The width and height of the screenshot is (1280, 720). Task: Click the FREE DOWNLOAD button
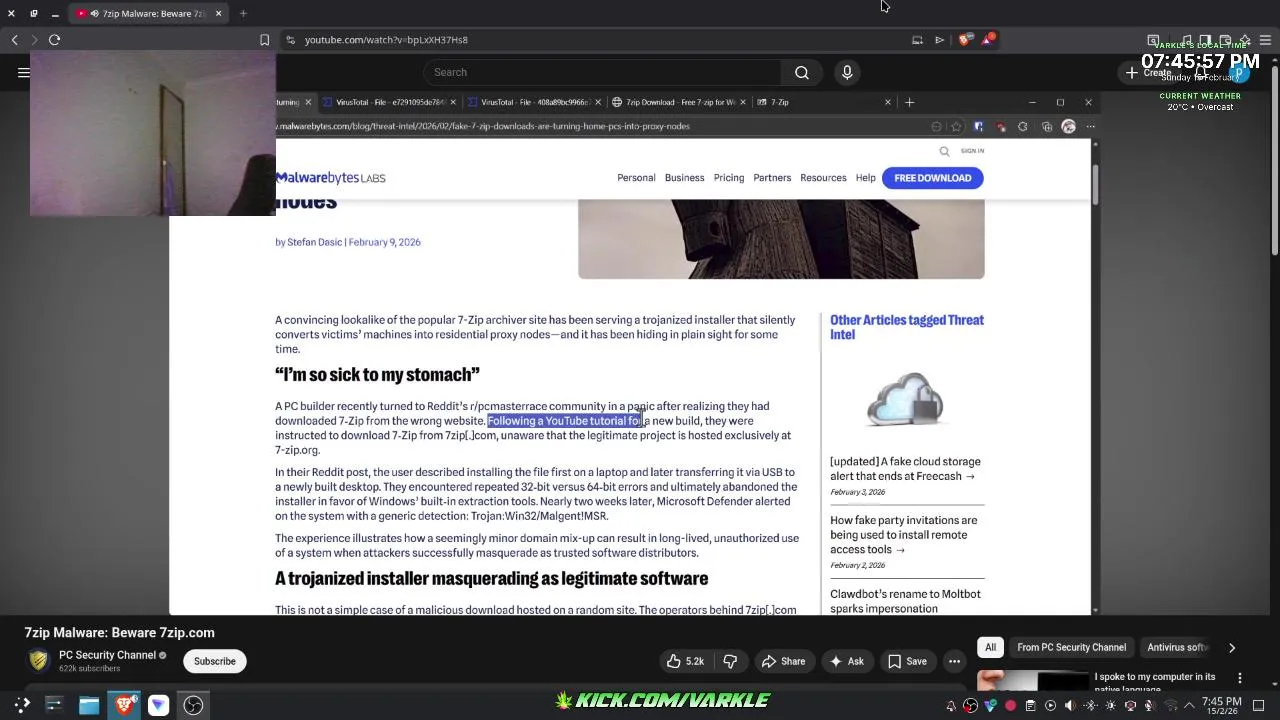[933, 178]
